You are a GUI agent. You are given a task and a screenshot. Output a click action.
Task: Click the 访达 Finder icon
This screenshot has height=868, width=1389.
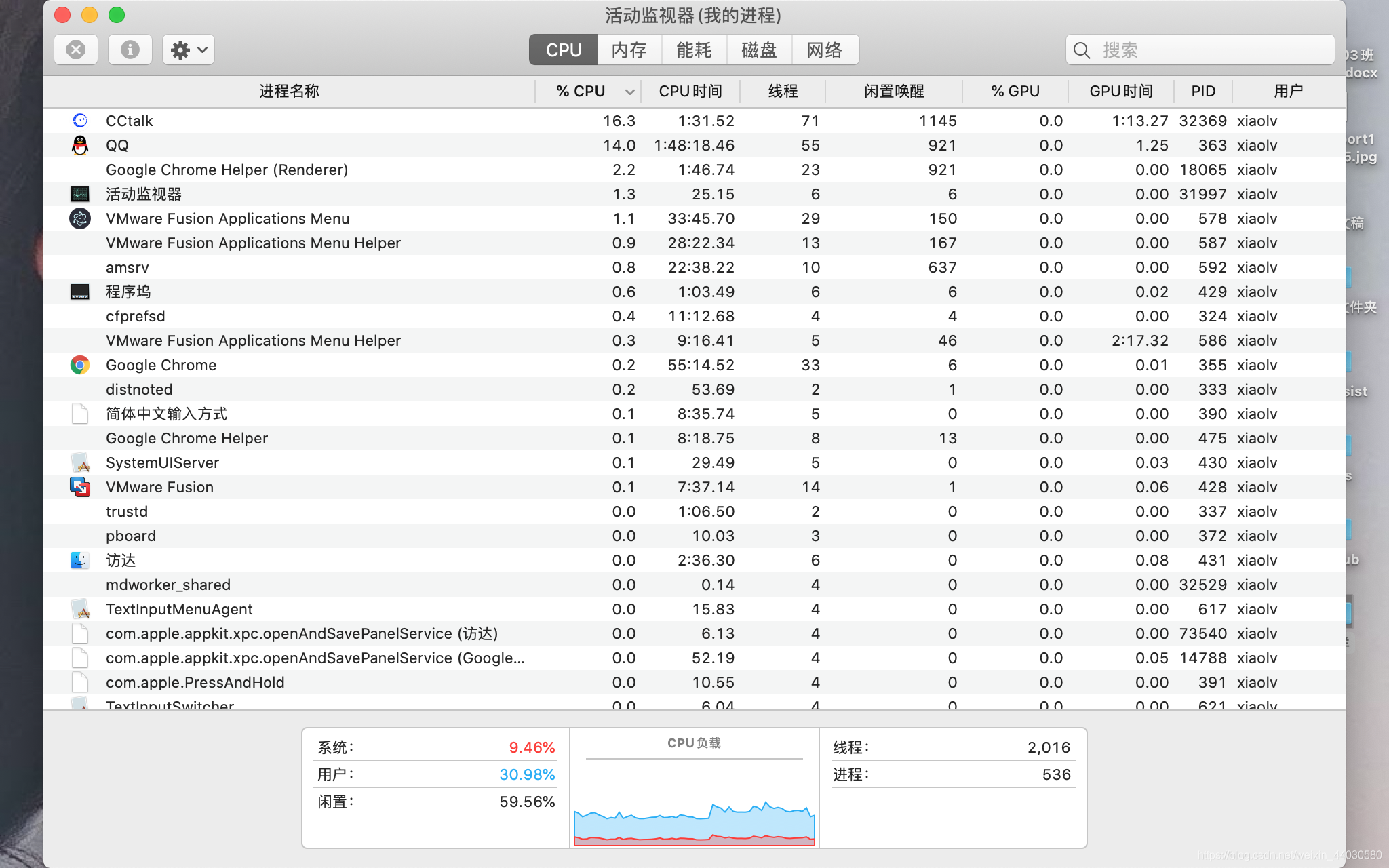point(80,560)
